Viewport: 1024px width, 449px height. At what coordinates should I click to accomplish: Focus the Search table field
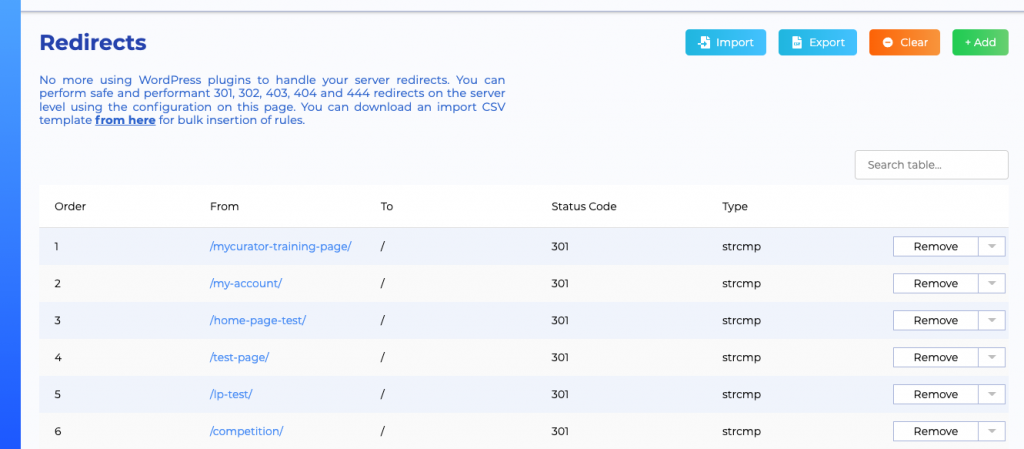(932, 165)
